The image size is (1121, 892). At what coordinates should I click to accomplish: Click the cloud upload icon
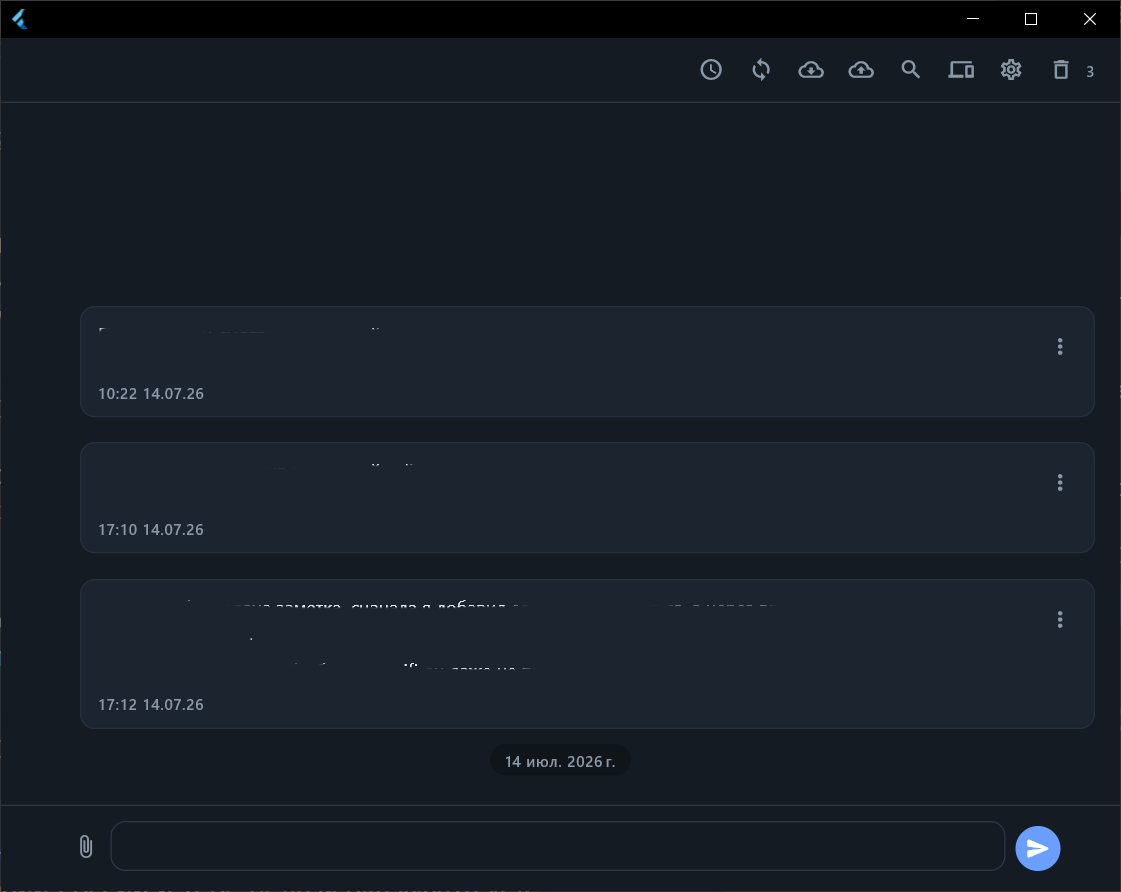[861, 70]
